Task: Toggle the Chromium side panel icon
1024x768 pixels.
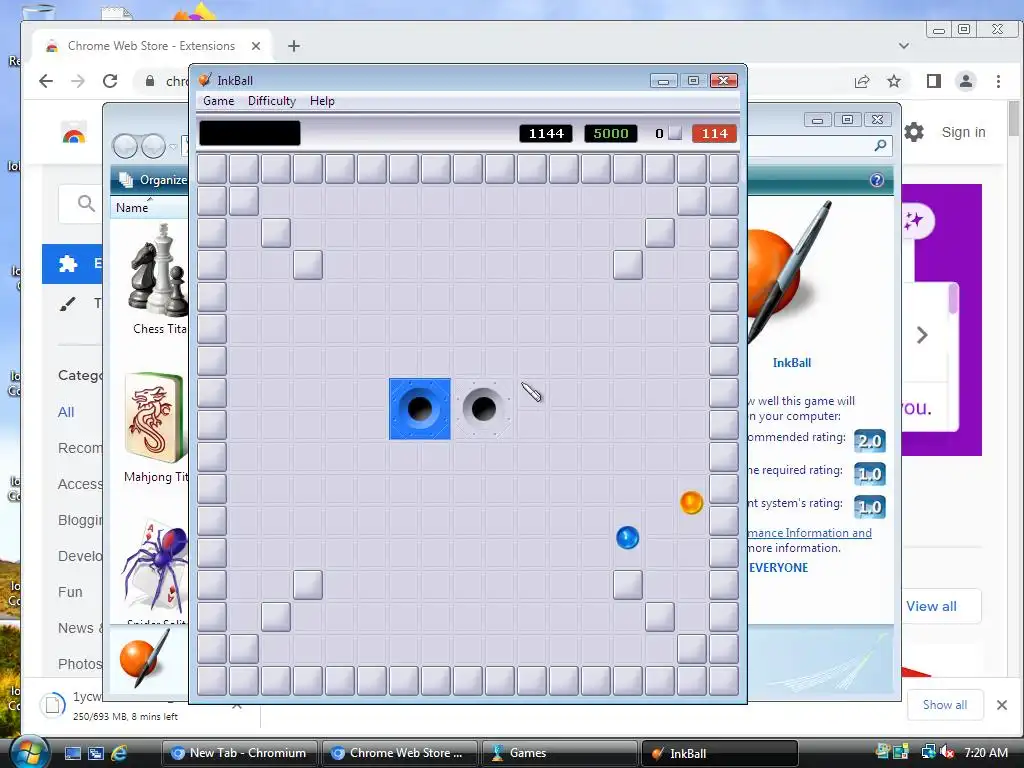Action: coord(934,81)
